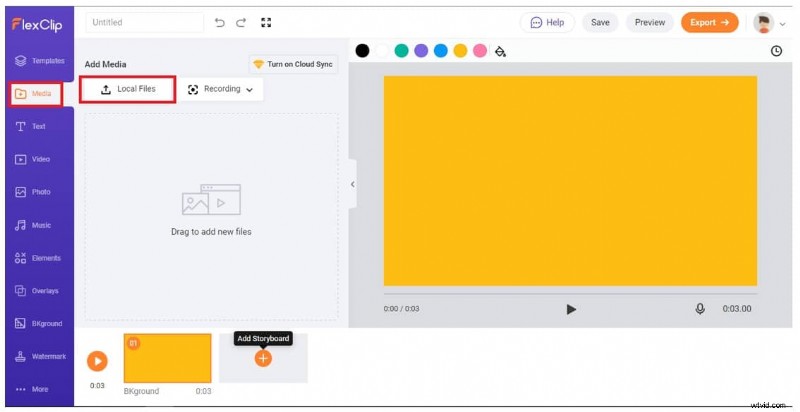This screenshot has width=800, height=412.
Task: Play the preview video
Action: pos(571,309)
